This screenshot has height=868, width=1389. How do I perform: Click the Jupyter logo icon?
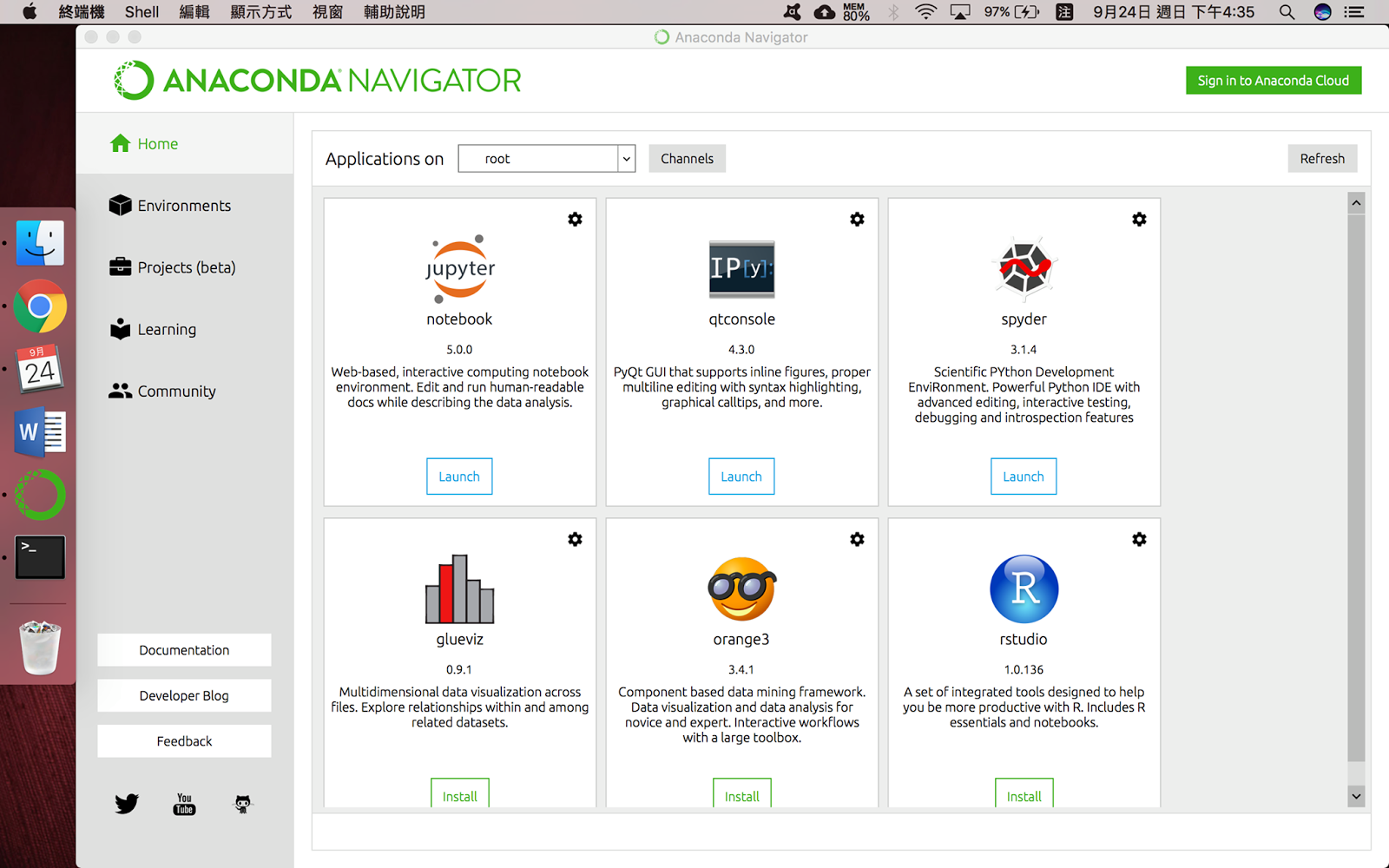point(460,268)
